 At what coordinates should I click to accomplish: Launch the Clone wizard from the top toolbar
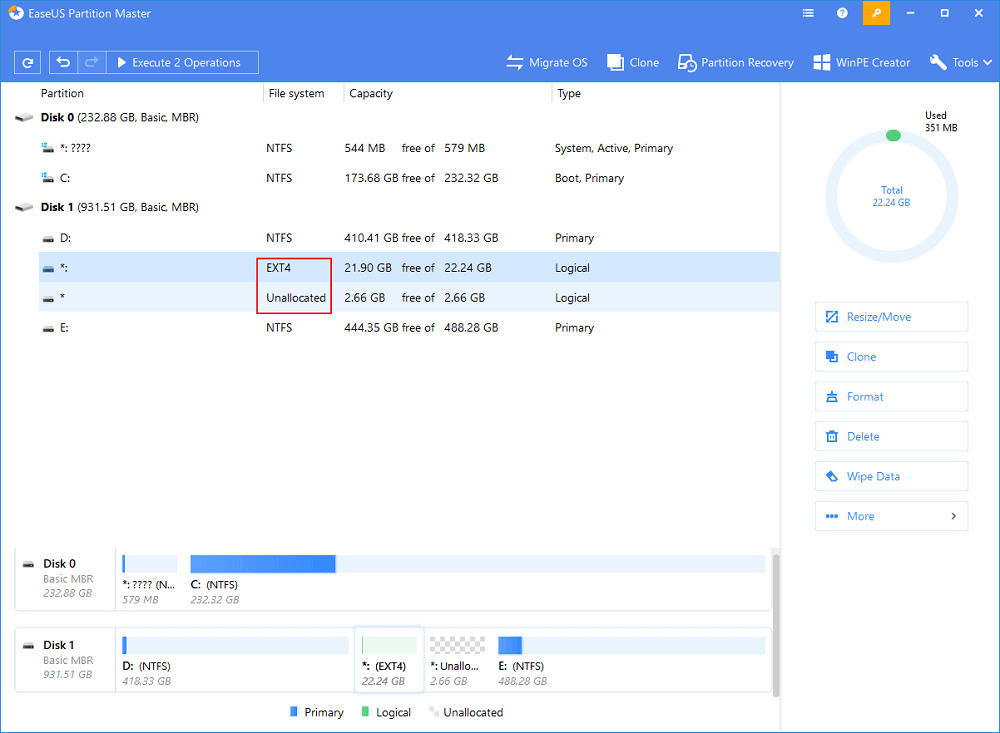click(632, 62)
